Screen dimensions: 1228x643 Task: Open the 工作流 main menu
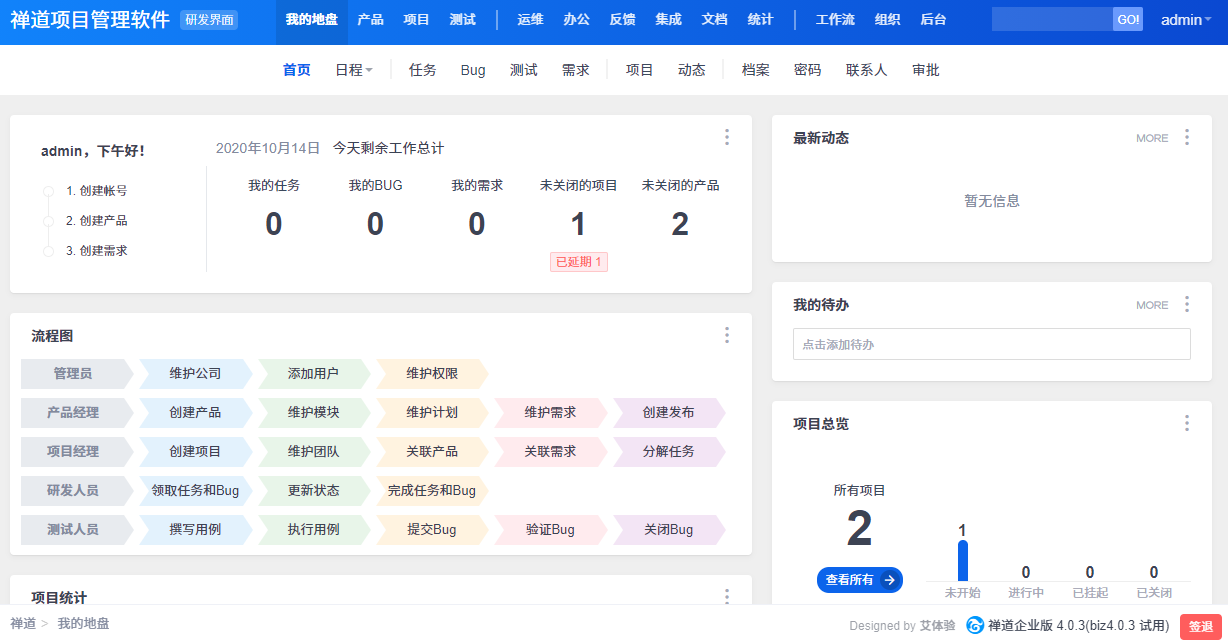point(836,19)
